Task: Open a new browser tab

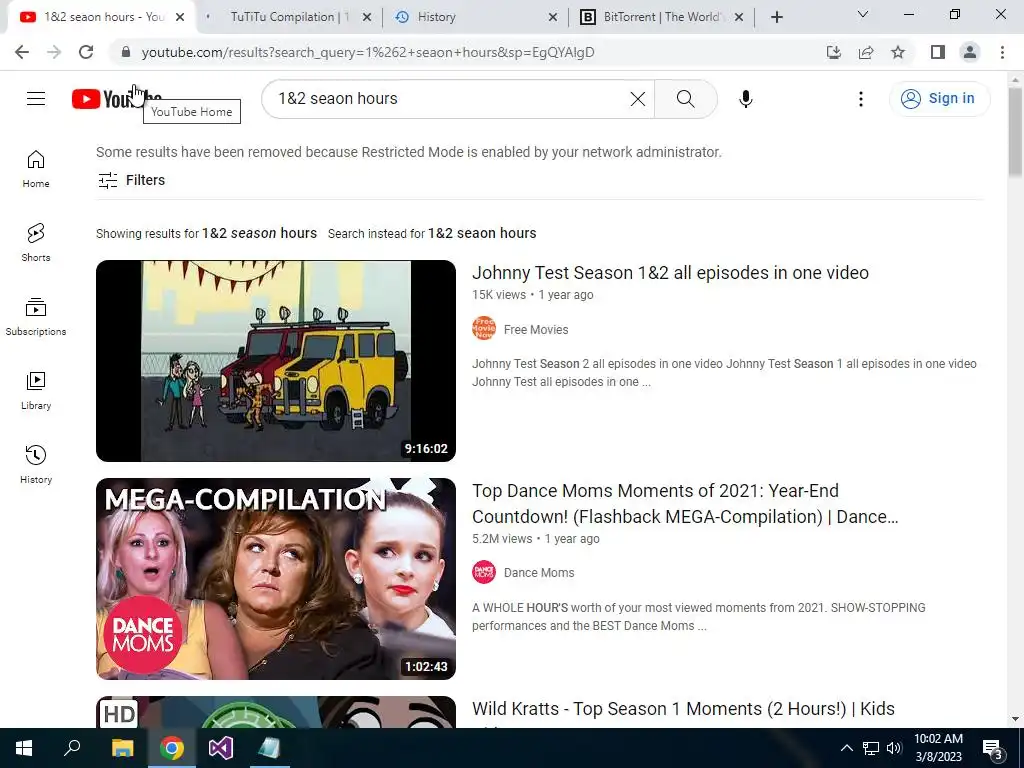Action: [x=776, y=17]
